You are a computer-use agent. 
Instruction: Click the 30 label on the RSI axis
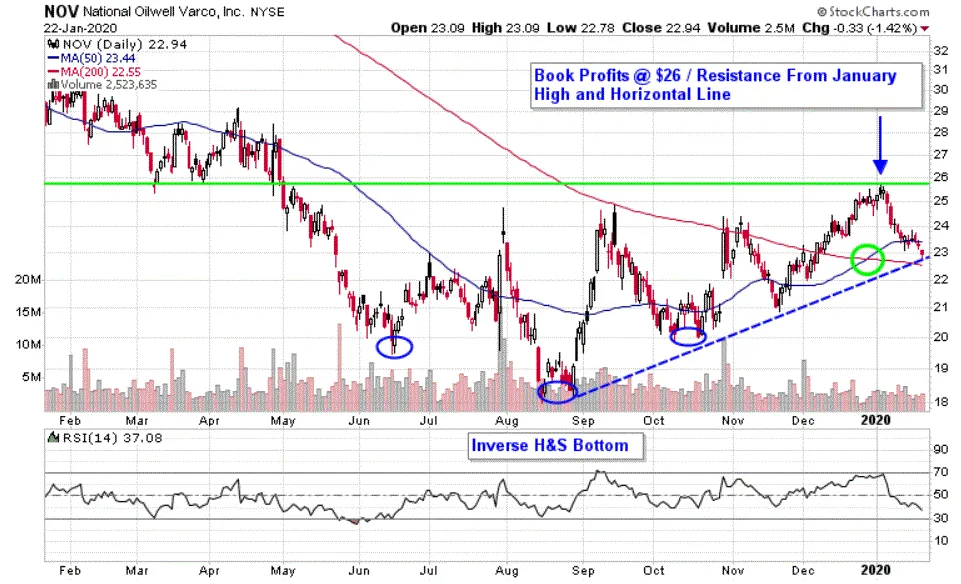(941, 518)
